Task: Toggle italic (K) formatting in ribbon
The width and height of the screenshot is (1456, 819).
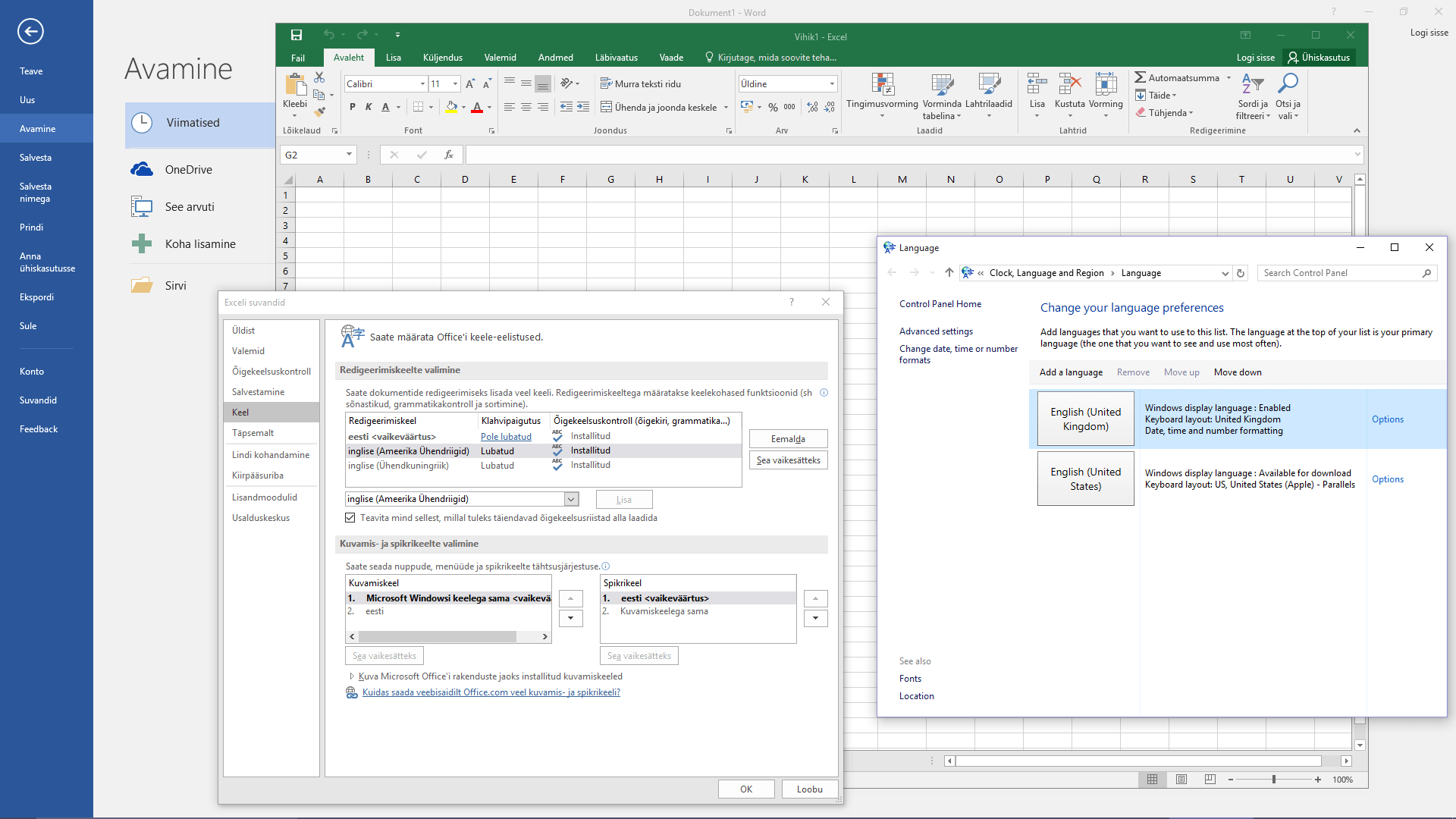Action: [x=369, y=107]
